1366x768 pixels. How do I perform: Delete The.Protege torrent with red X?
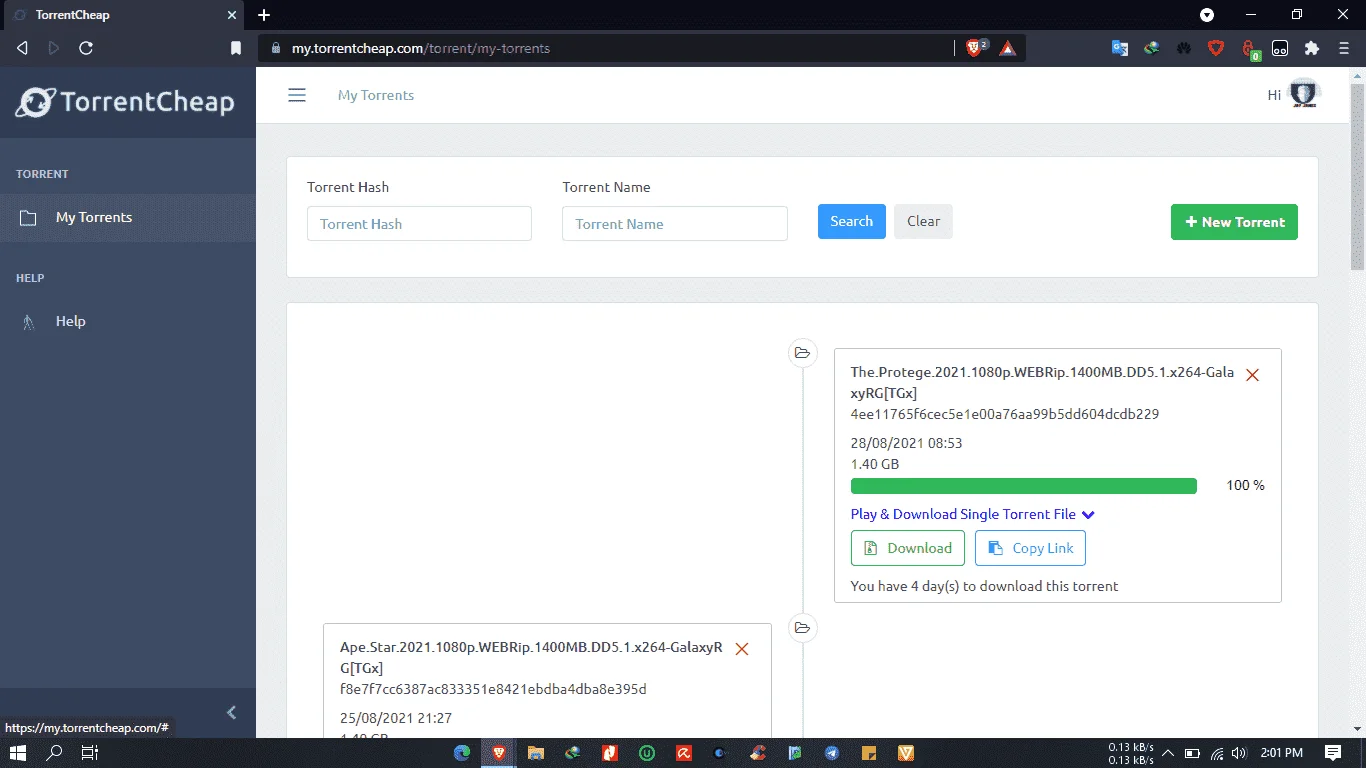(1252, 374)
